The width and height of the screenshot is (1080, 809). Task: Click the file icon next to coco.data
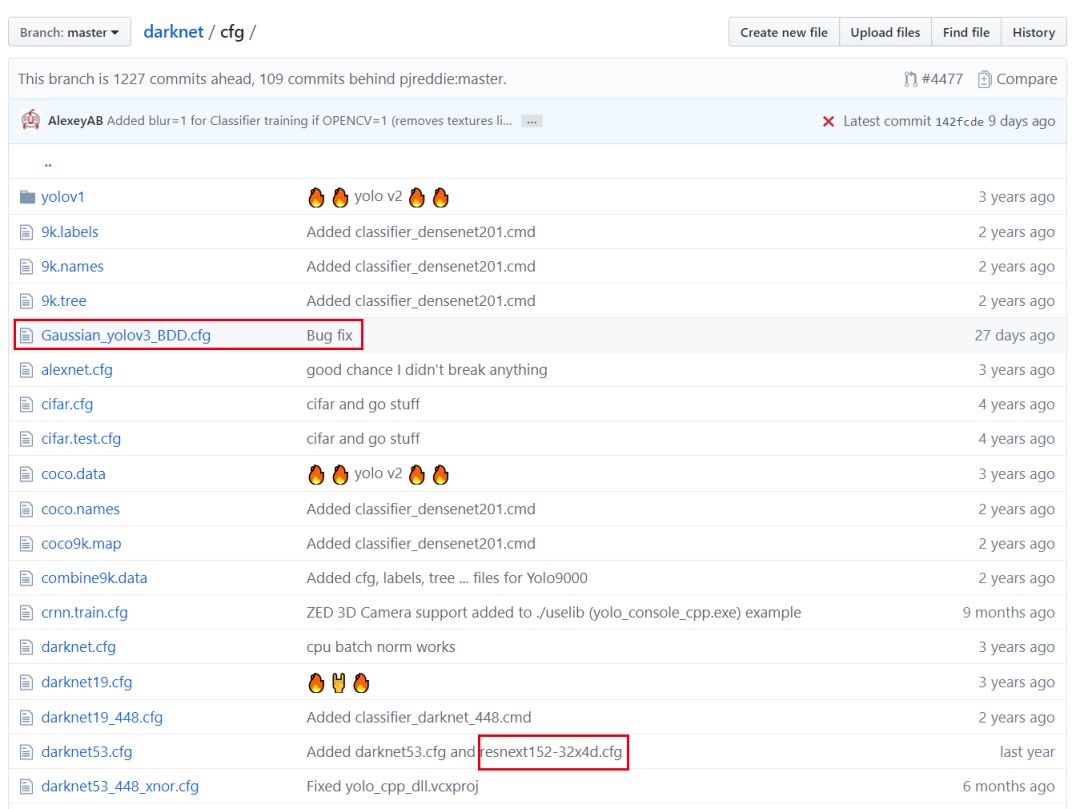[x=26, y=474]
